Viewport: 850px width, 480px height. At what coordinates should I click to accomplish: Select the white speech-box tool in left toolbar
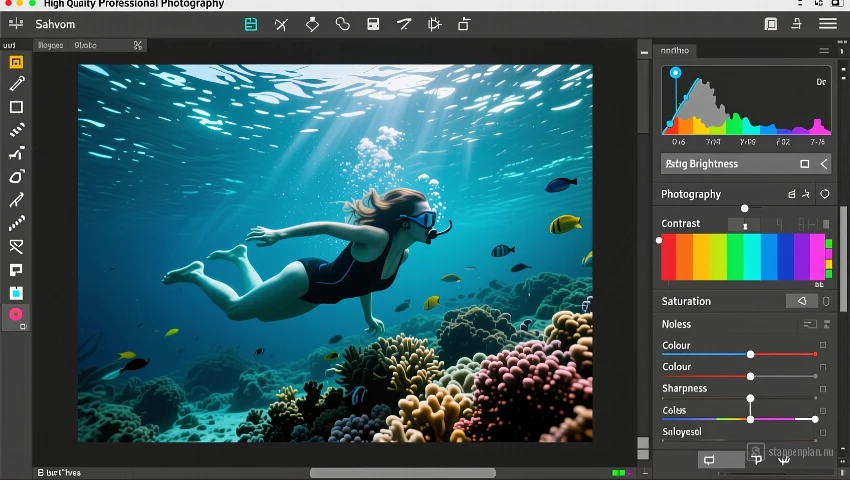pos(16,270)
